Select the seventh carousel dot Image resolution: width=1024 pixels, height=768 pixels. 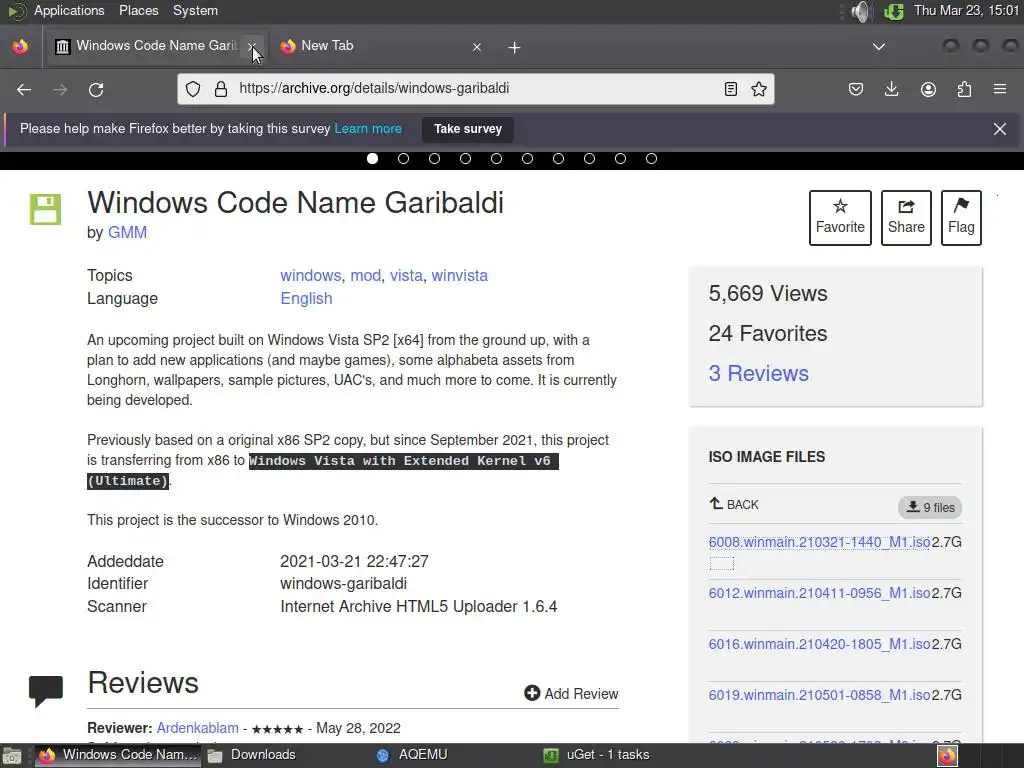coord(558,159)
